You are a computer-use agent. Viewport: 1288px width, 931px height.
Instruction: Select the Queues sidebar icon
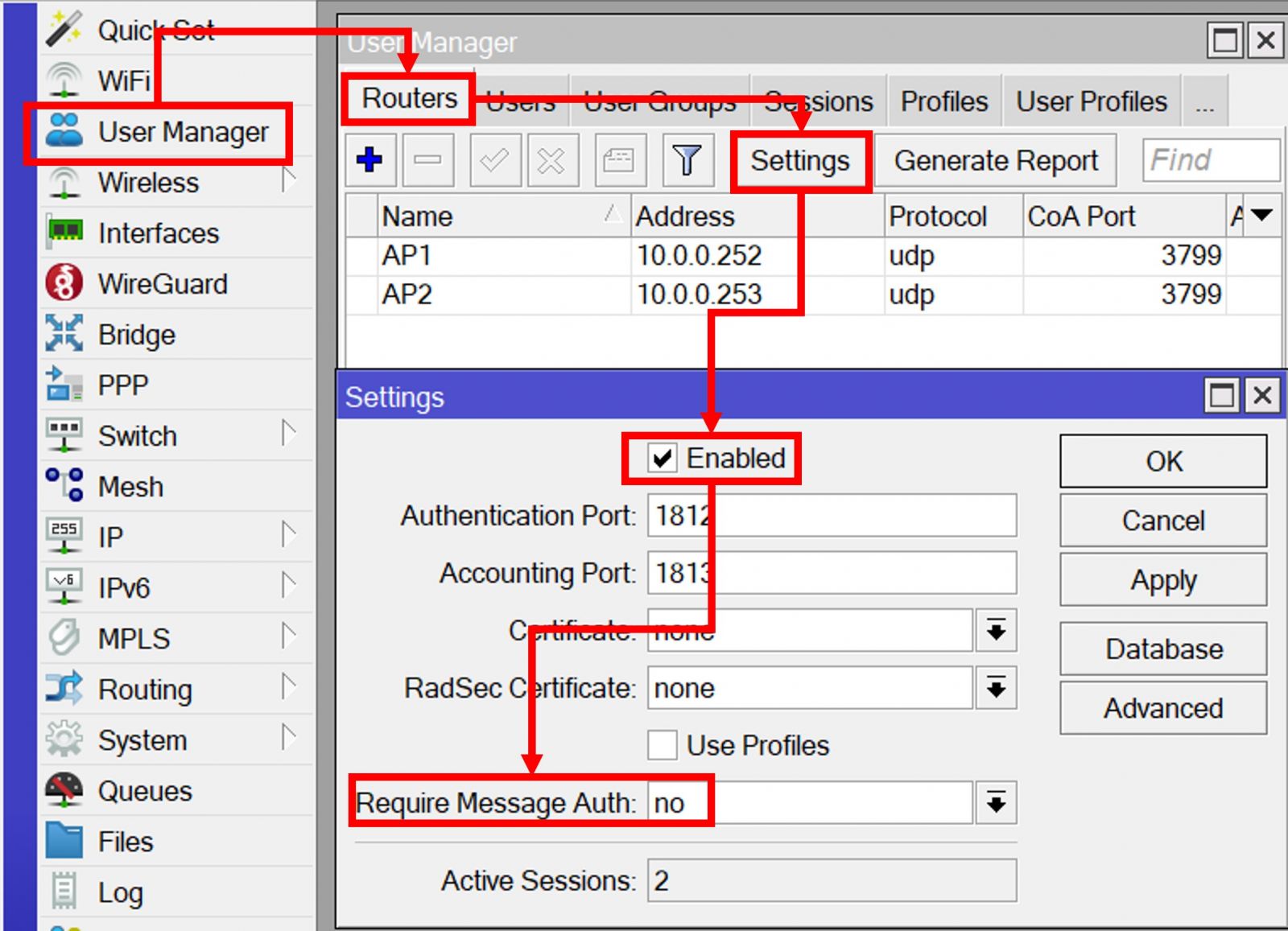(x=64, y=790)
